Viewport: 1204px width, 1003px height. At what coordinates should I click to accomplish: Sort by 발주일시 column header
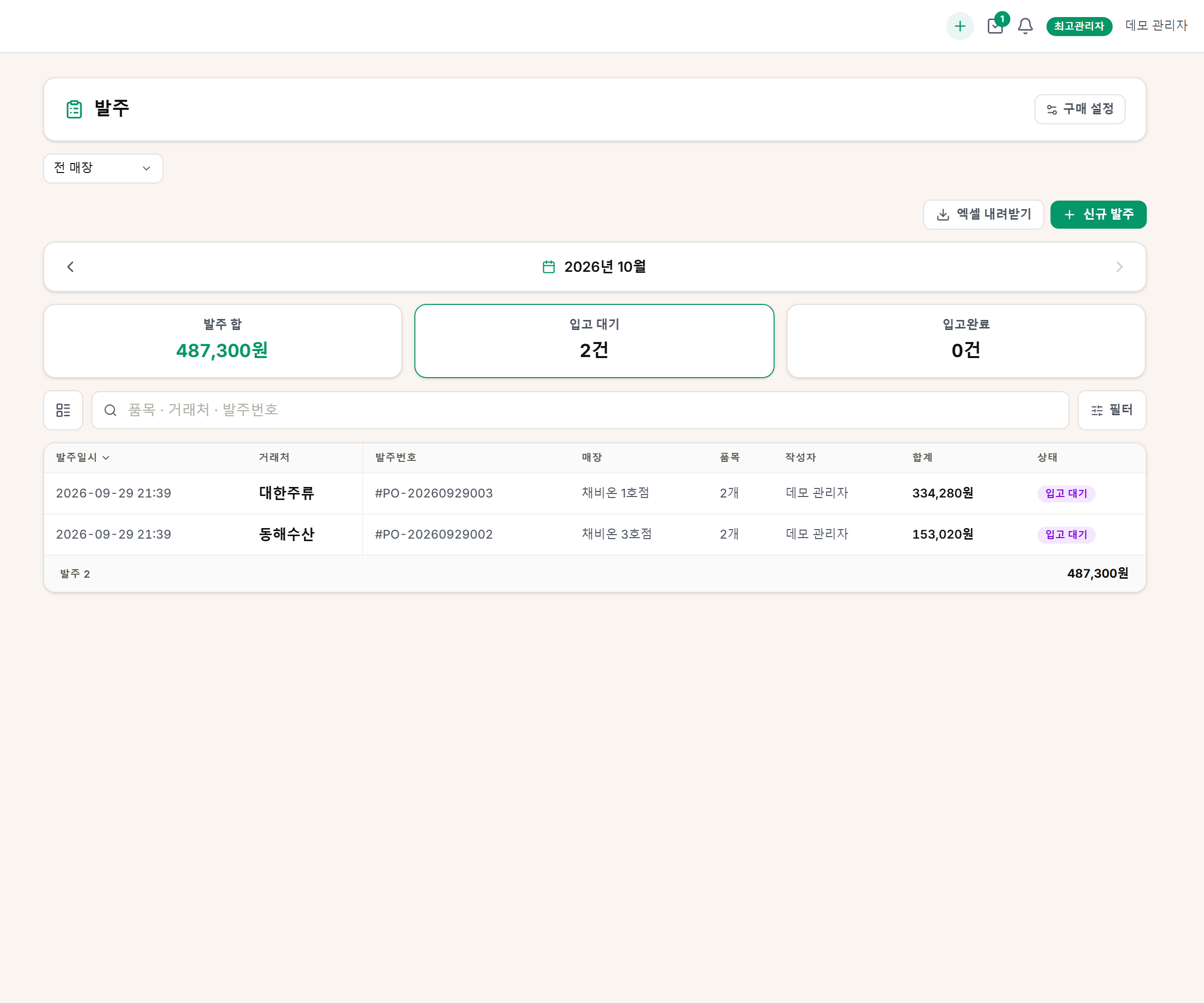(x=83, y=457)
